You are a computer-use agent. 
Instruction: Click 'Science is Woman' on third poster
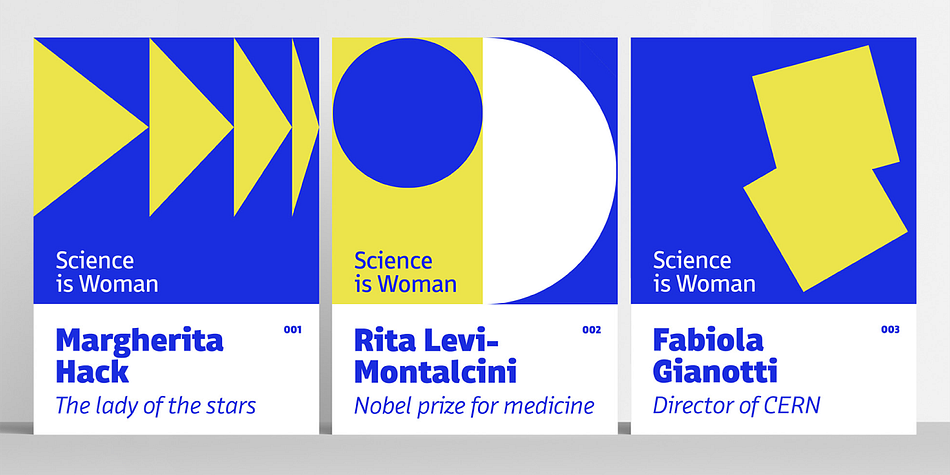point(704,272)
